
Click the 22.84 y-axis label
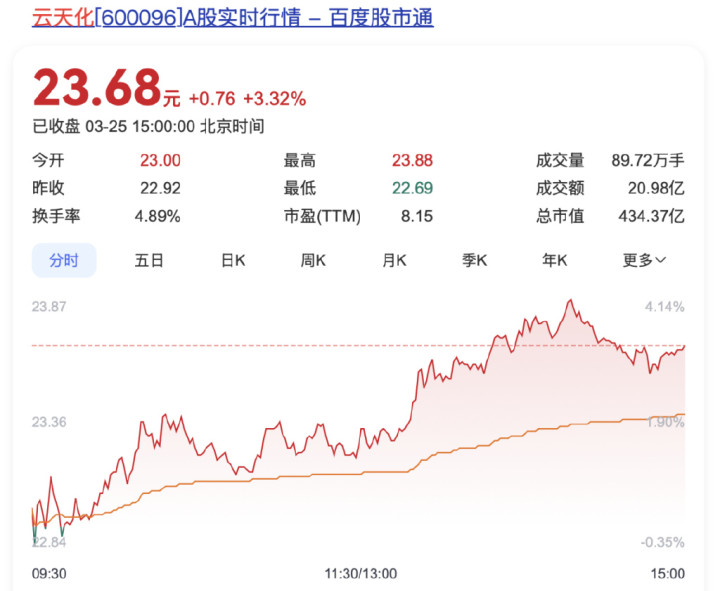pos(49,542)
